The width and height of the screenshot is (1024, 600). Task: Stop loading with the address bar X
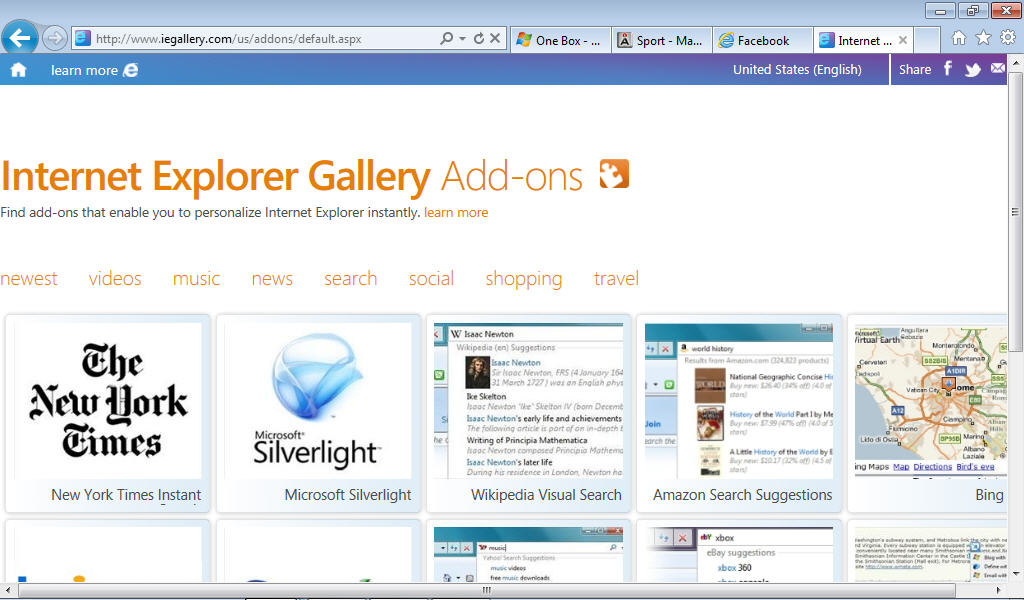pyautogui.click(x=495, y=39)
